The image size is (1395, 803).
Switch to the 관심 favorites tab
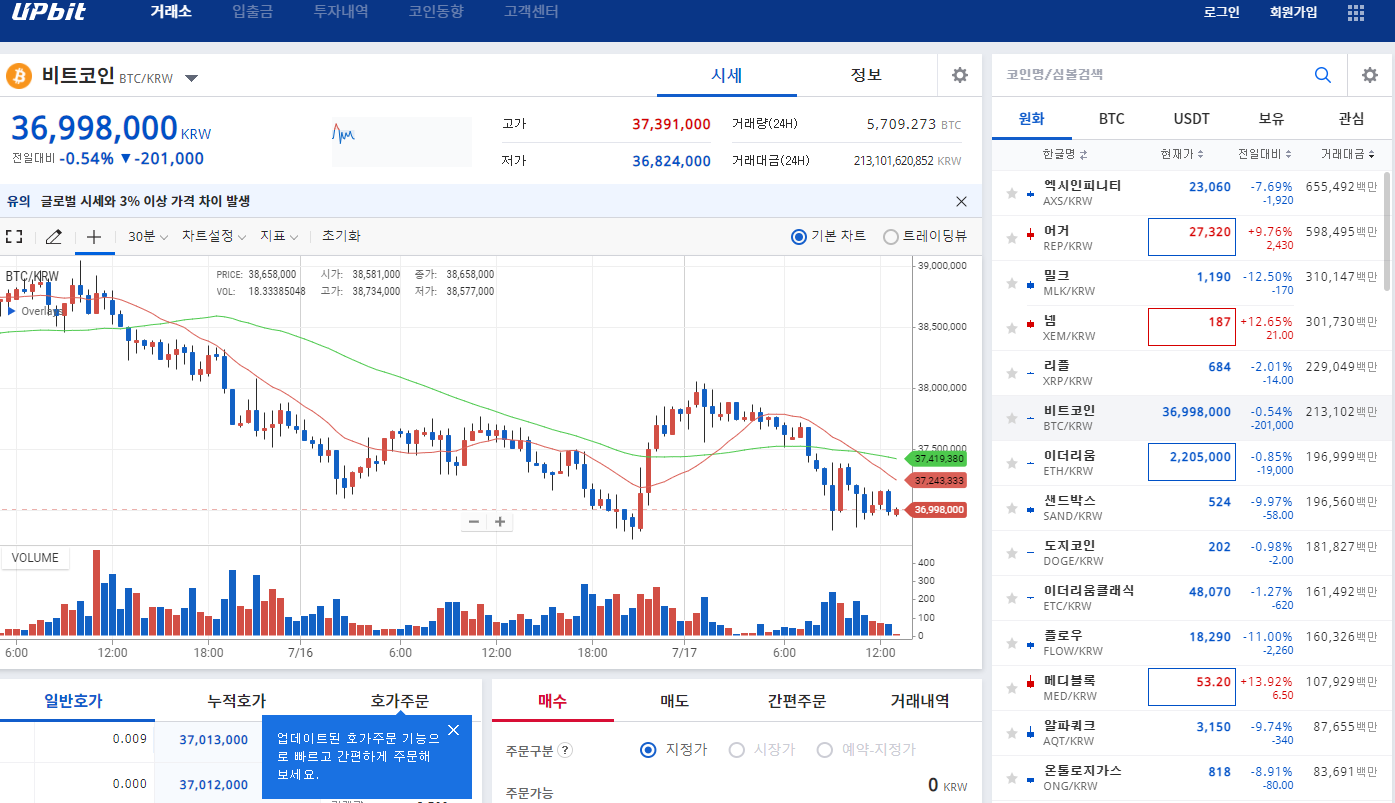1351,118
